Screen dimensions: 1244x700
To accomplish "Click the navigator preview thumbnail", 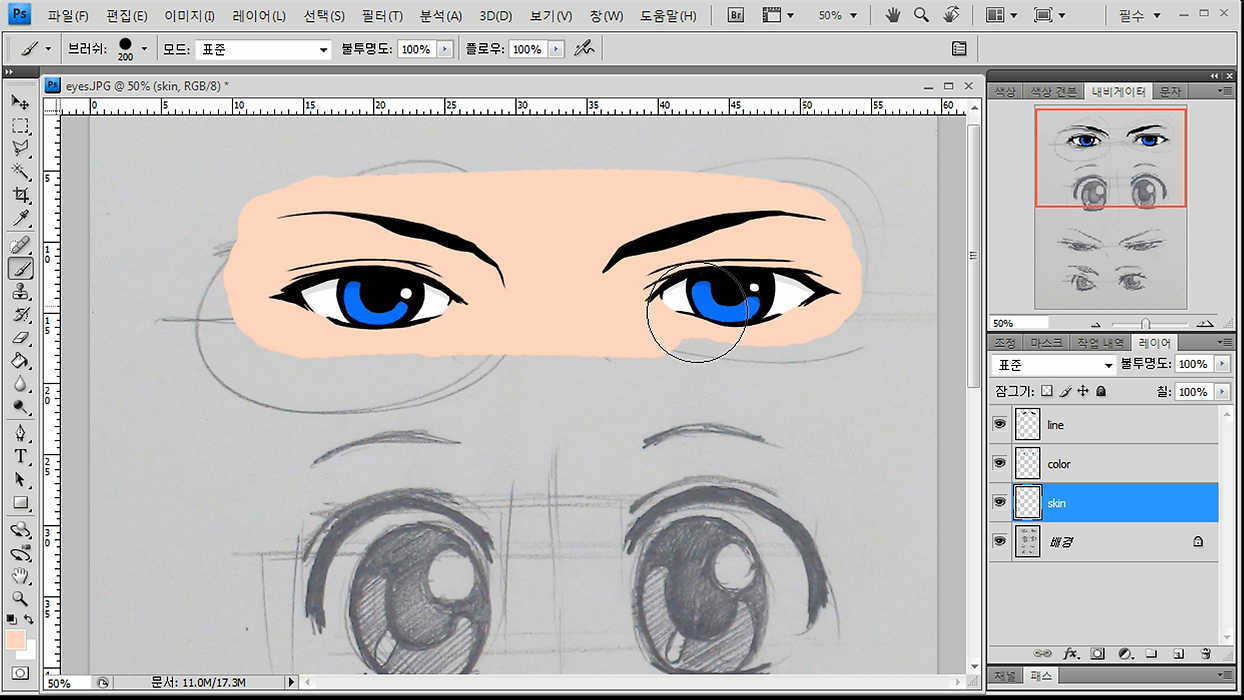I will pos(1110,208).
